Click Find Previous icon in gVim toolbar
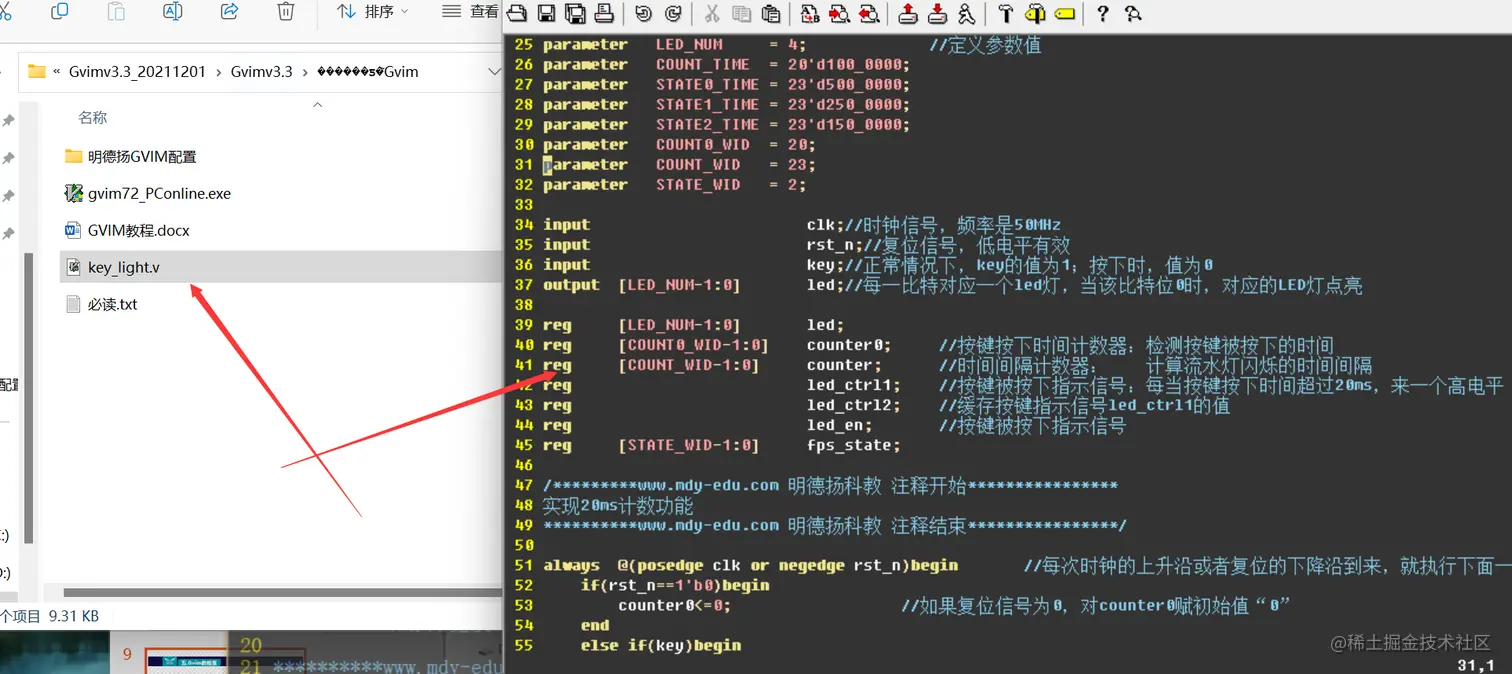1512x674 pixels. point(869,13)
